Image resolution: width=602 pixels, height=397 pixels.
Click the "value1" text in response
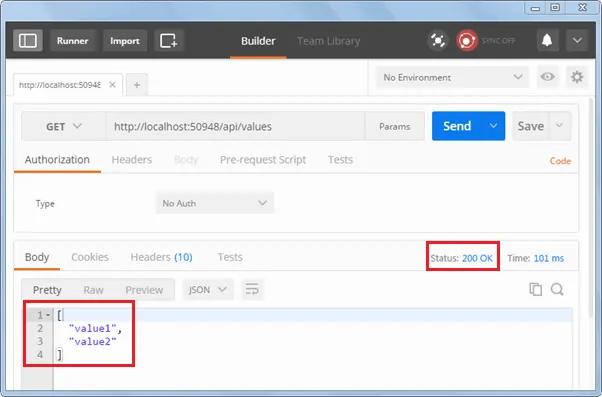click(93, 328)
